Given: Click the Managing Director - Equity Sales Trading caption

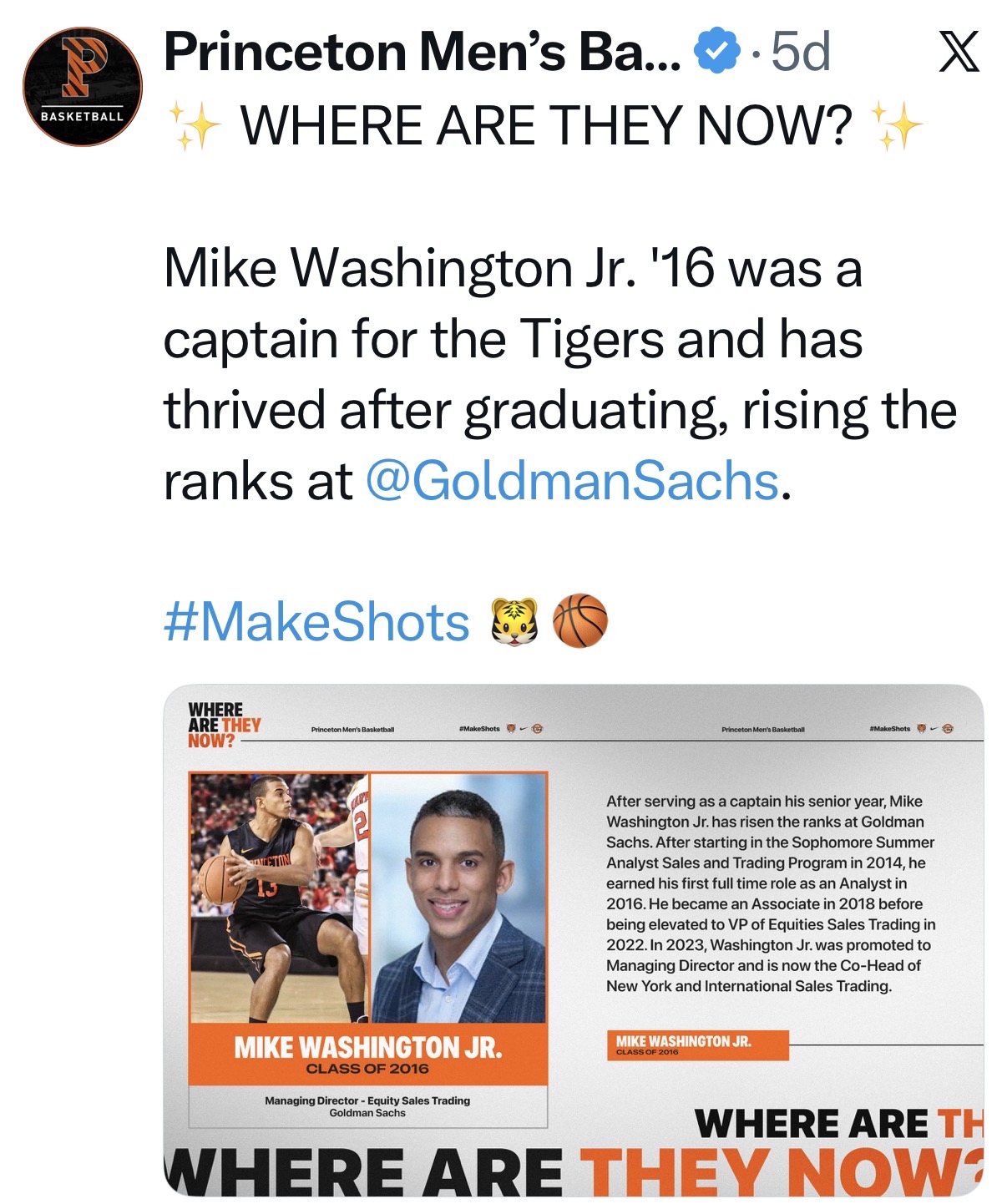Looking at the screenshot, I should click(x=367, y=1106).
